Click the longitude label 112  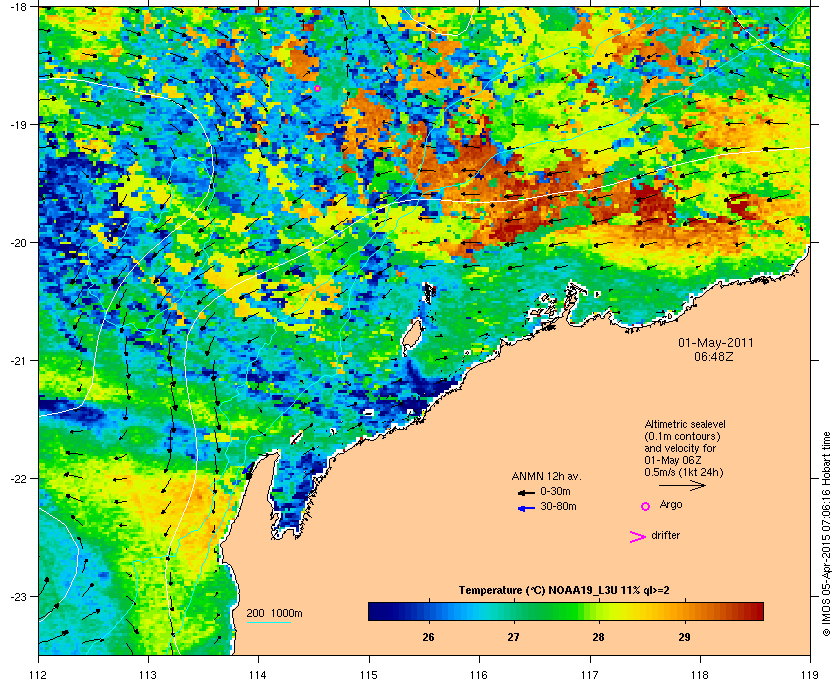(39, 675)
